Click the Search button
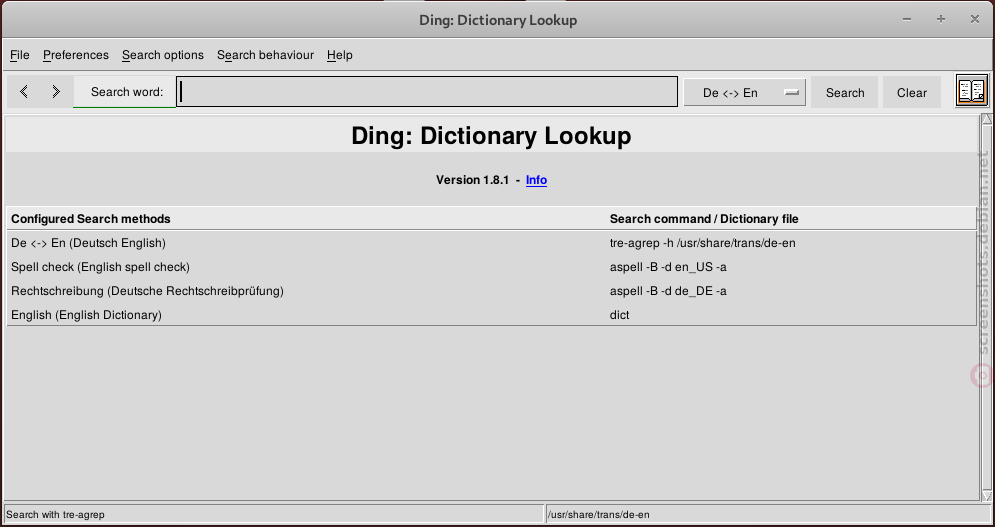Viewport: 995px width, 527px height. click(x=845, y=93)
